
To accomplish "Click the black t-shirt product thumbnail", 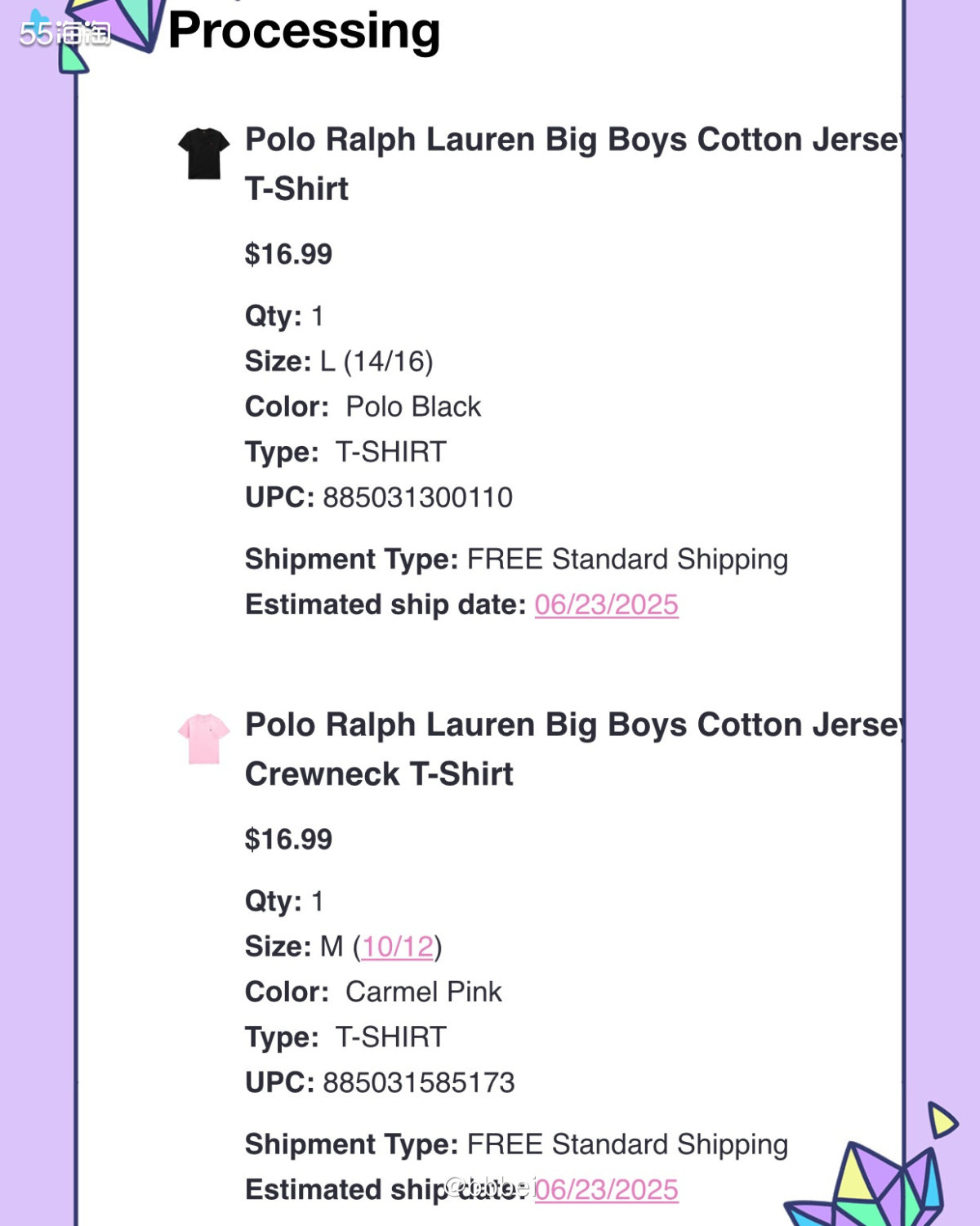I will pos(203,153).
